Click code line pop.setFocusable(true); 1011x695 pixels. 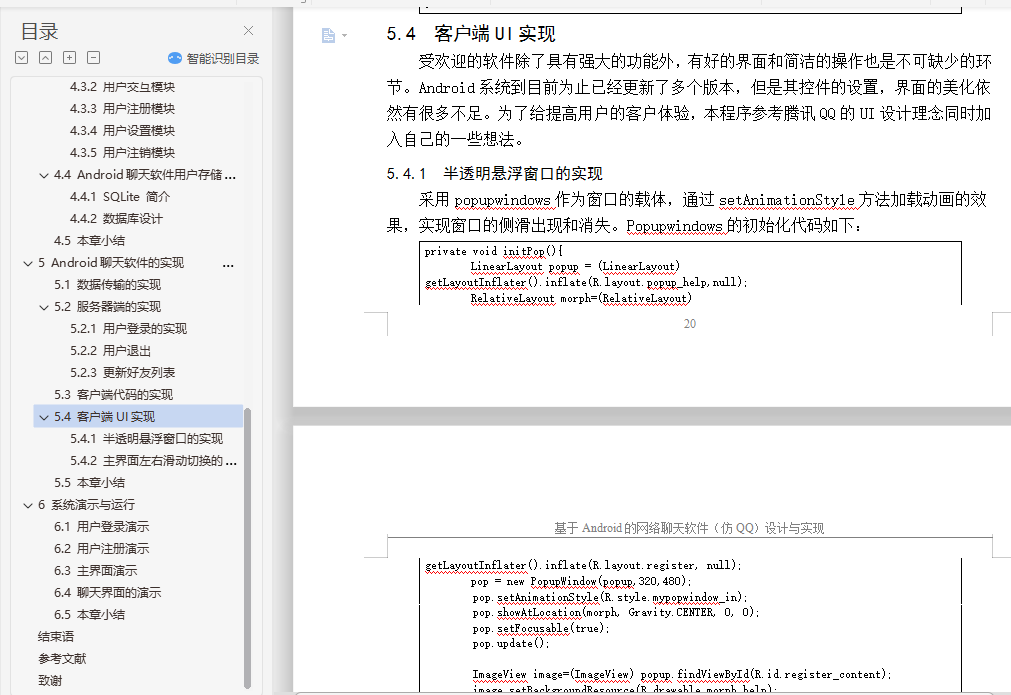coord(541,628)
